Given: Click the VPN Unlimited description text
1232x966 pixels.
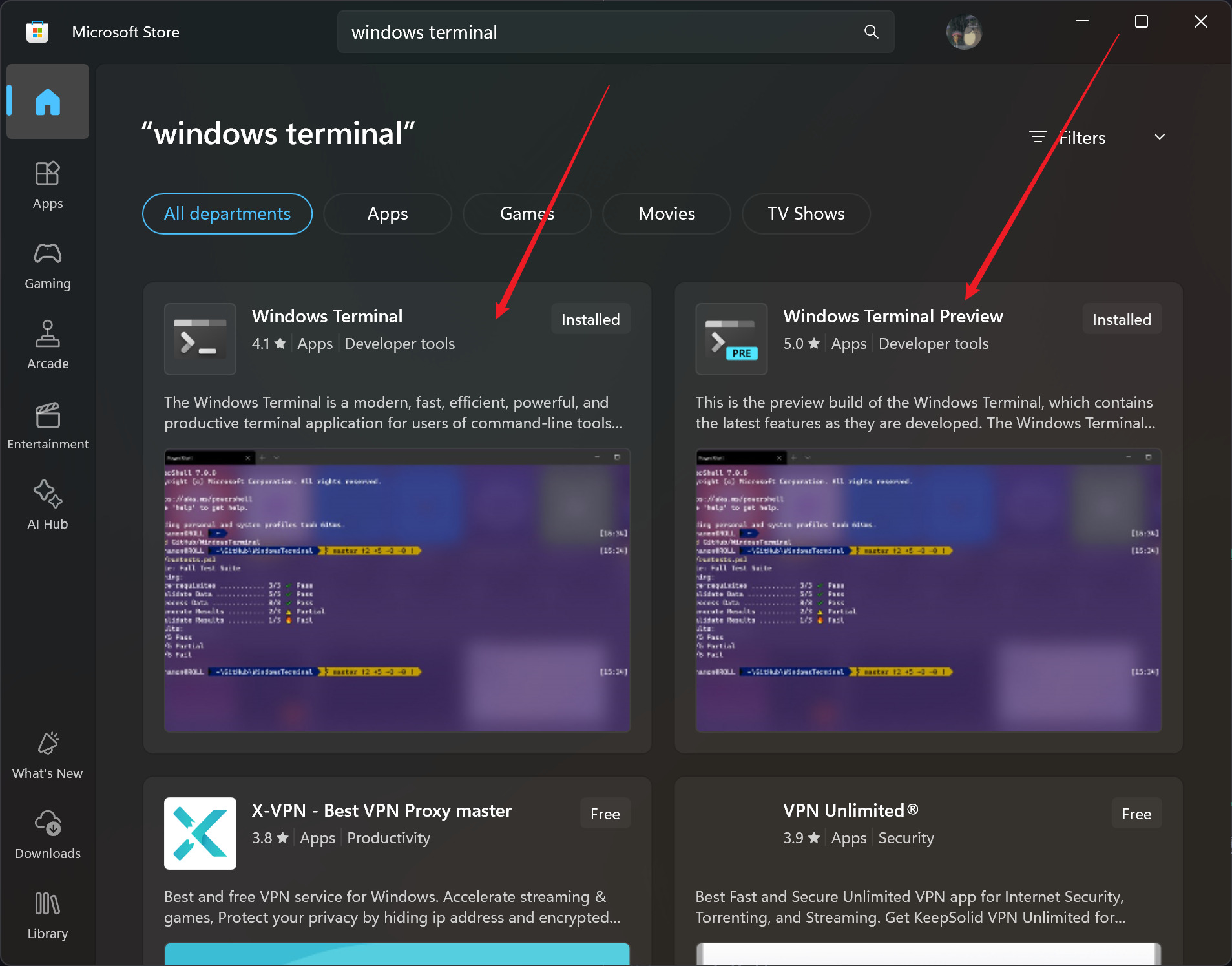Looking at the screenshot, I should click(x=910, y=907).
